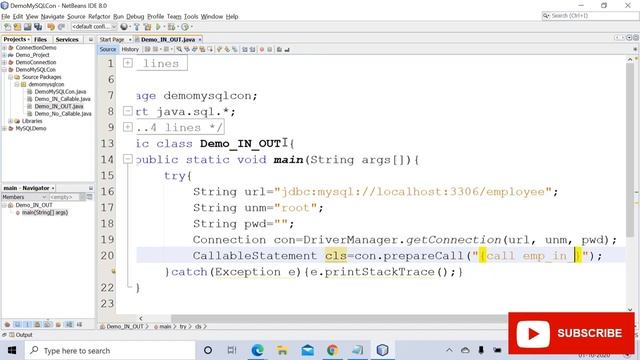Image resolution: width=640 pixels, height=360 pixels.
Task: Collapse the DemoMySQLCon project node
Action: (4, 70)
